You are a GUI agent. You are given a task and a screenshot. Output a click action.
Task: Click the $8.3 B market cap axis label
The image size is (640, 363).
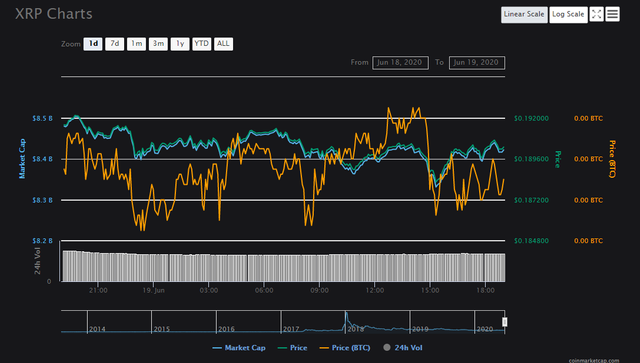click(42, 200)
